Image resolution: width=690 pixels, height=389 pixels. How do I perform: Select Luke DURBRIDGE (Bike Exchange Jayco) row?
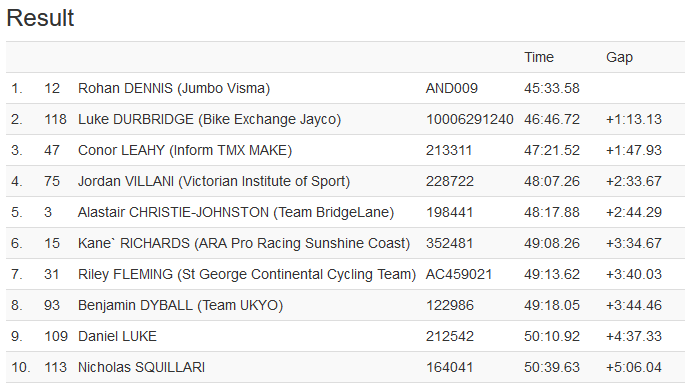tap(345, 119)
